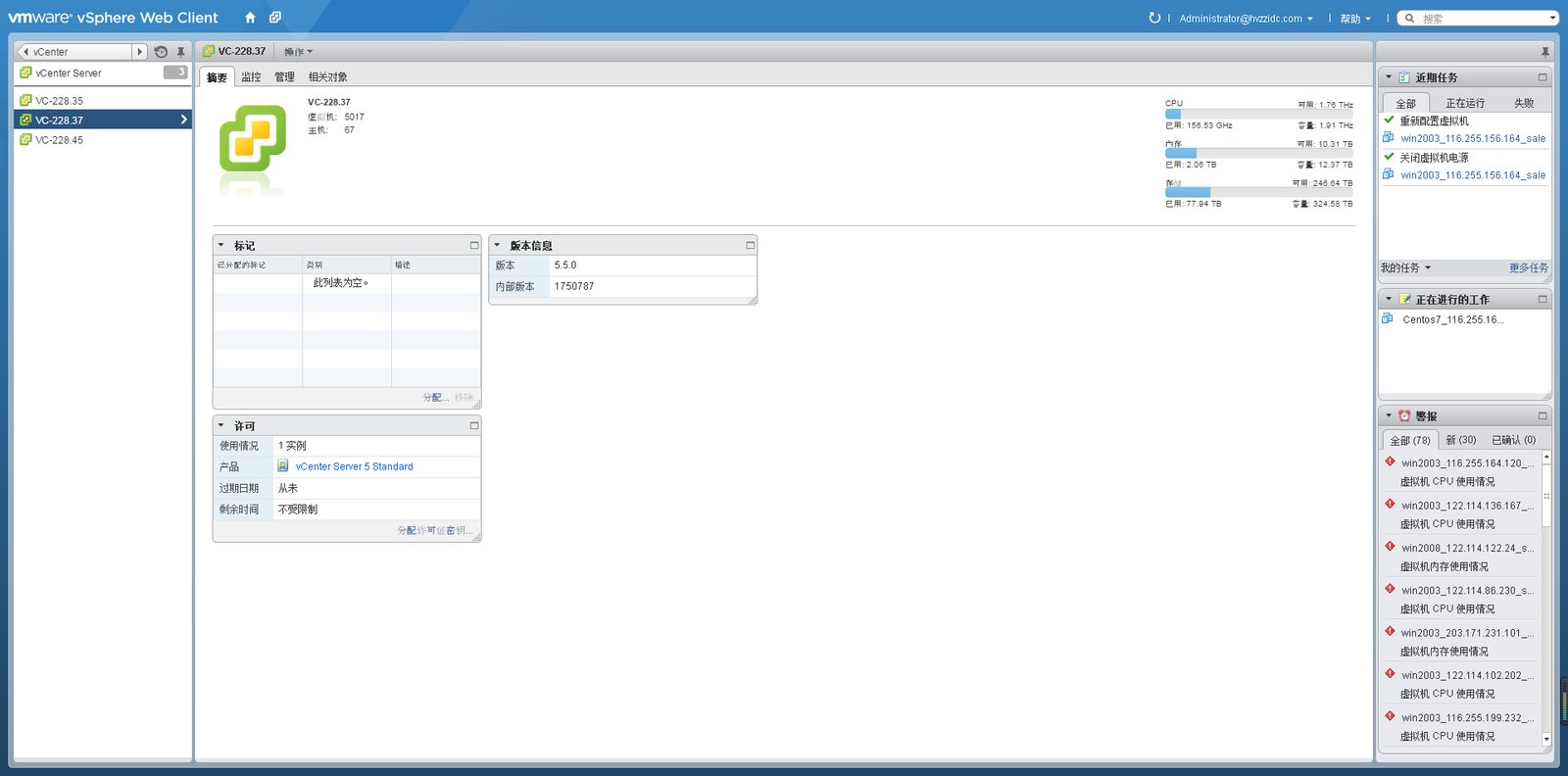The height and width of the screenshot is (776, 1568).
Task: Collapse the Tags (标记) panel
Action: [220, 245]
